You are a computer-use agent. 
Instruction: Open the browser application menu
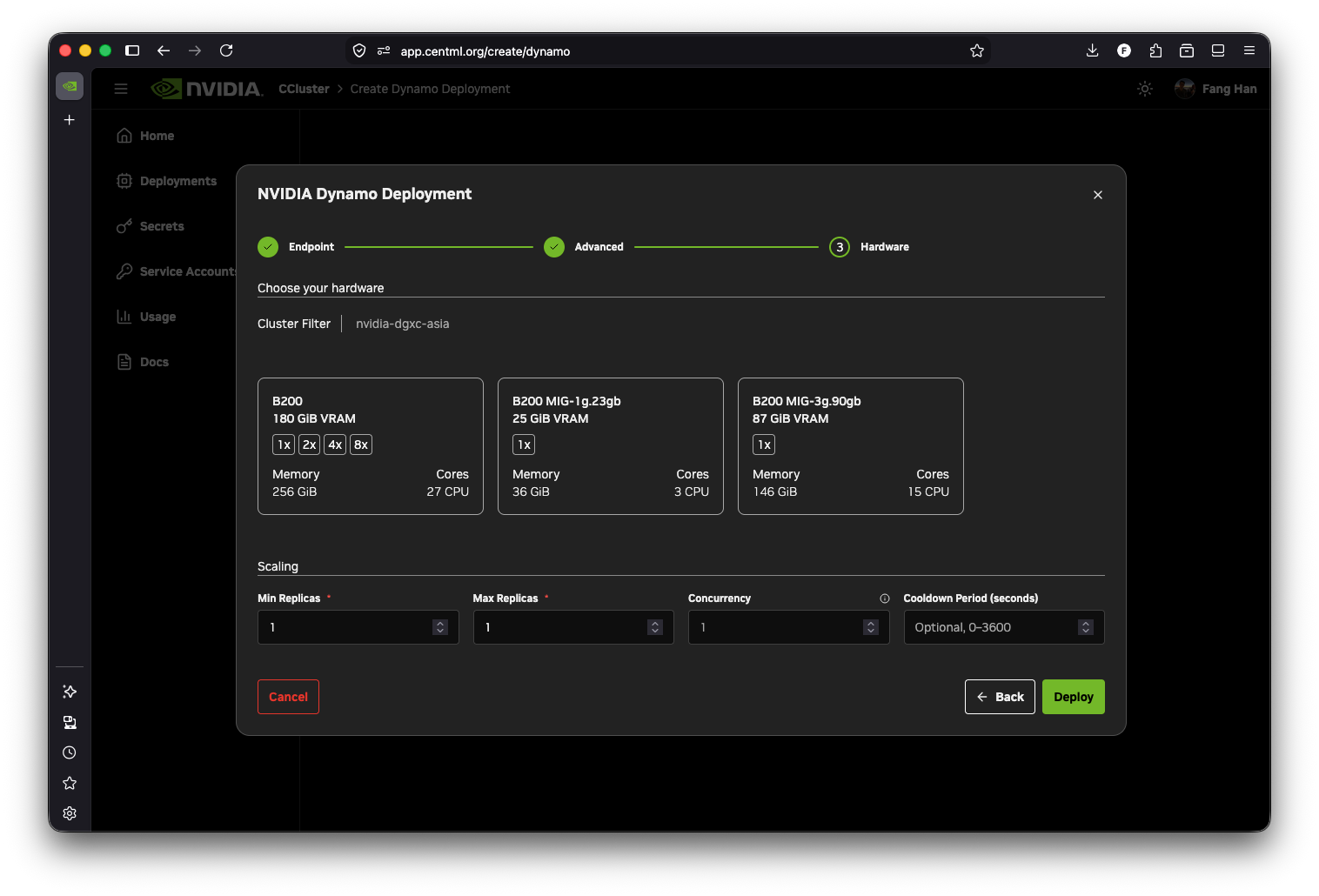click(1249, 50)
